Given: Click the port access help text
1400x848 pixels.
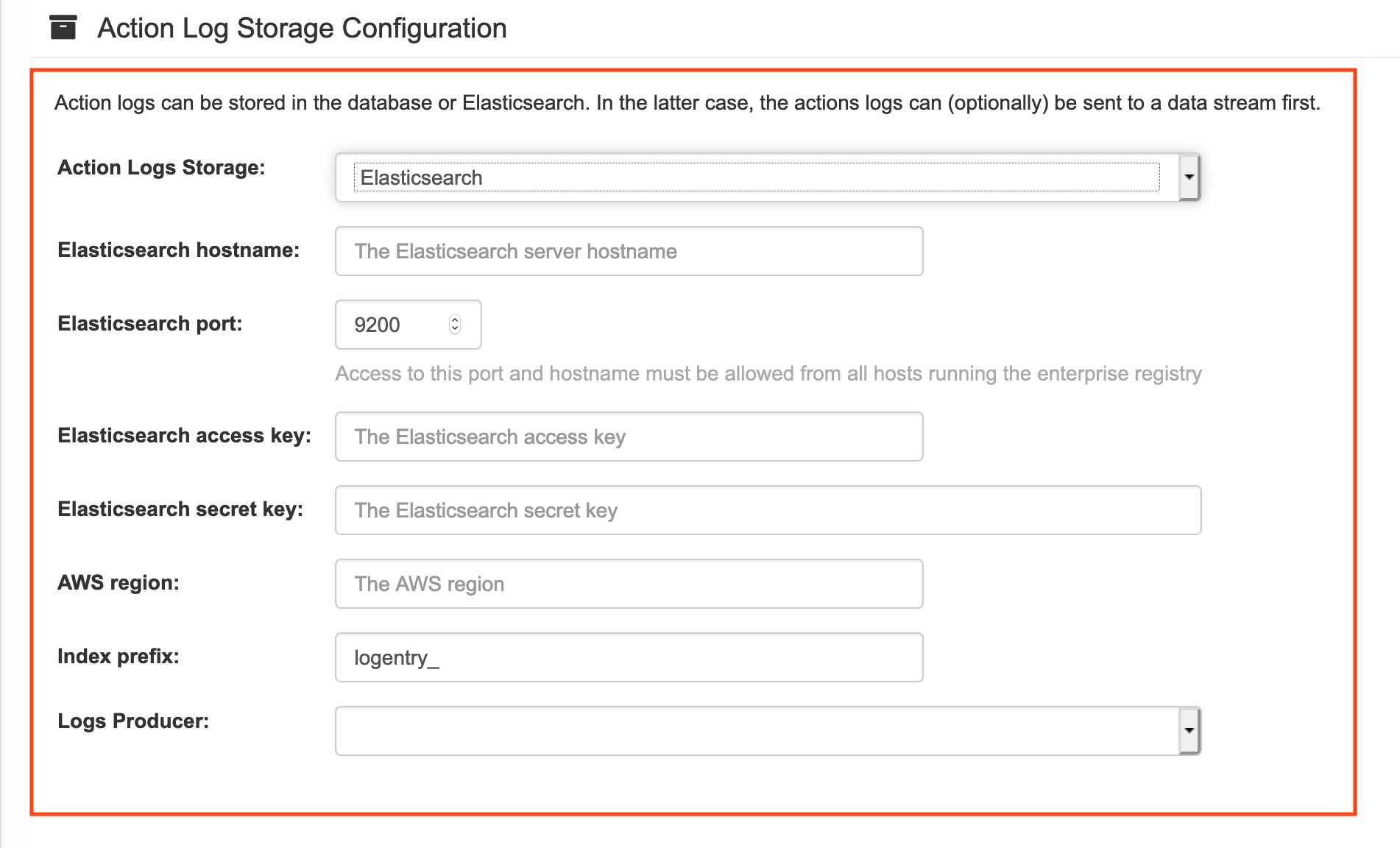Looking at the screenshot, I should click(x=768, y=373).
